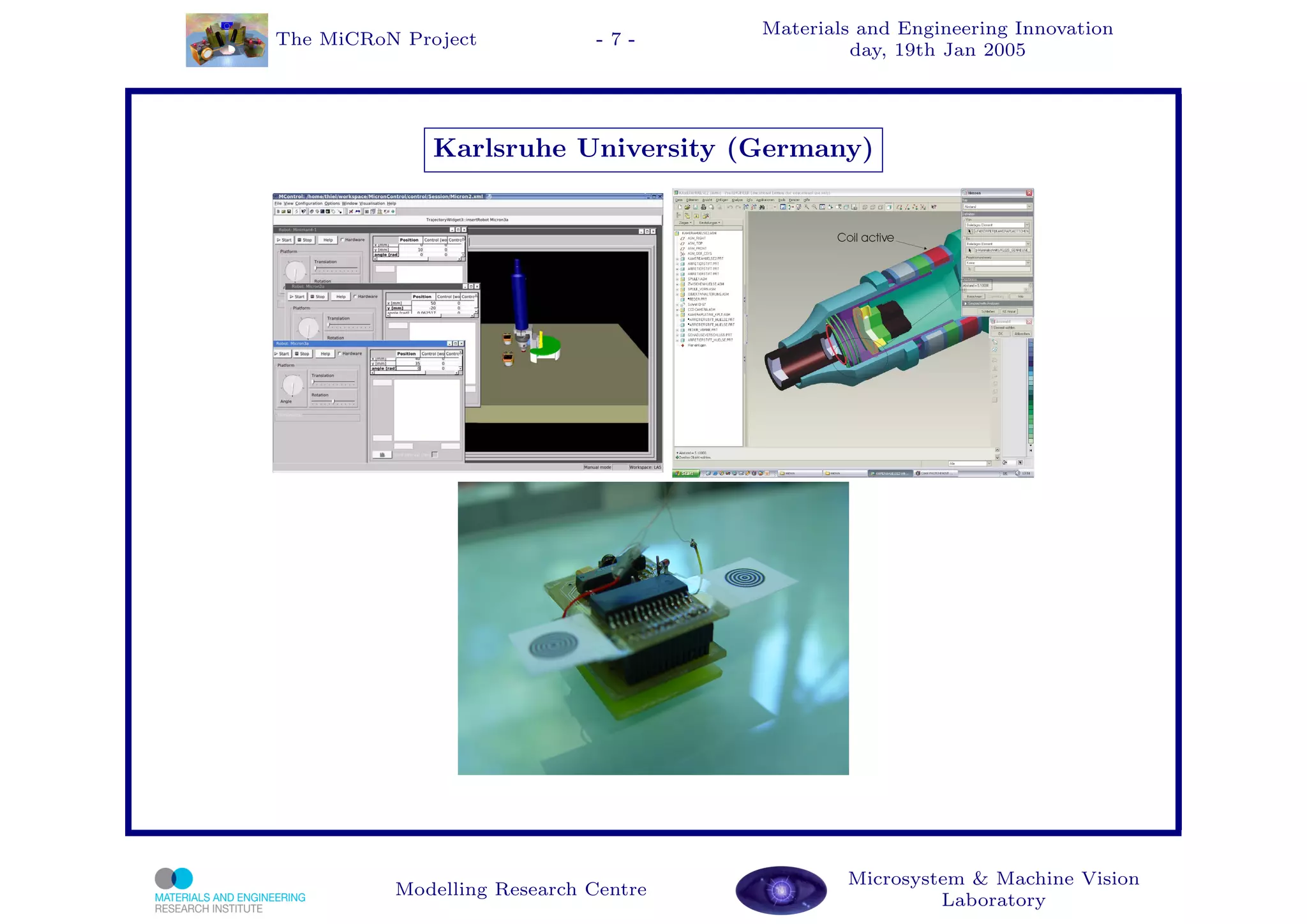Click the Windows Start button
This screenshot has height=924, width=1307.
pyautogui.click(x=686, y=473)
